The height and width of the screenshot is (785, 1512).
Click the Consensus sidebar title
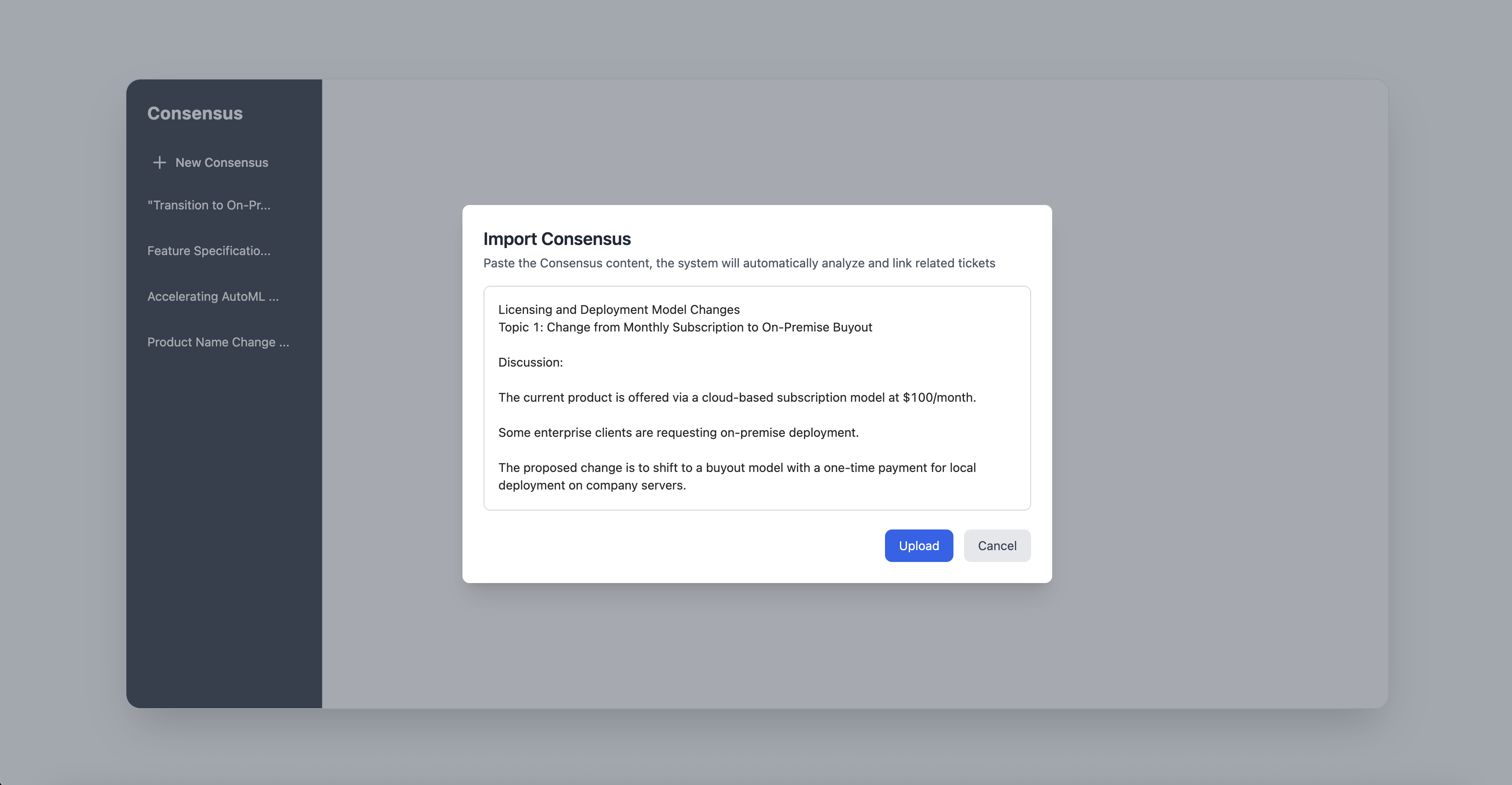click(194, 113)
